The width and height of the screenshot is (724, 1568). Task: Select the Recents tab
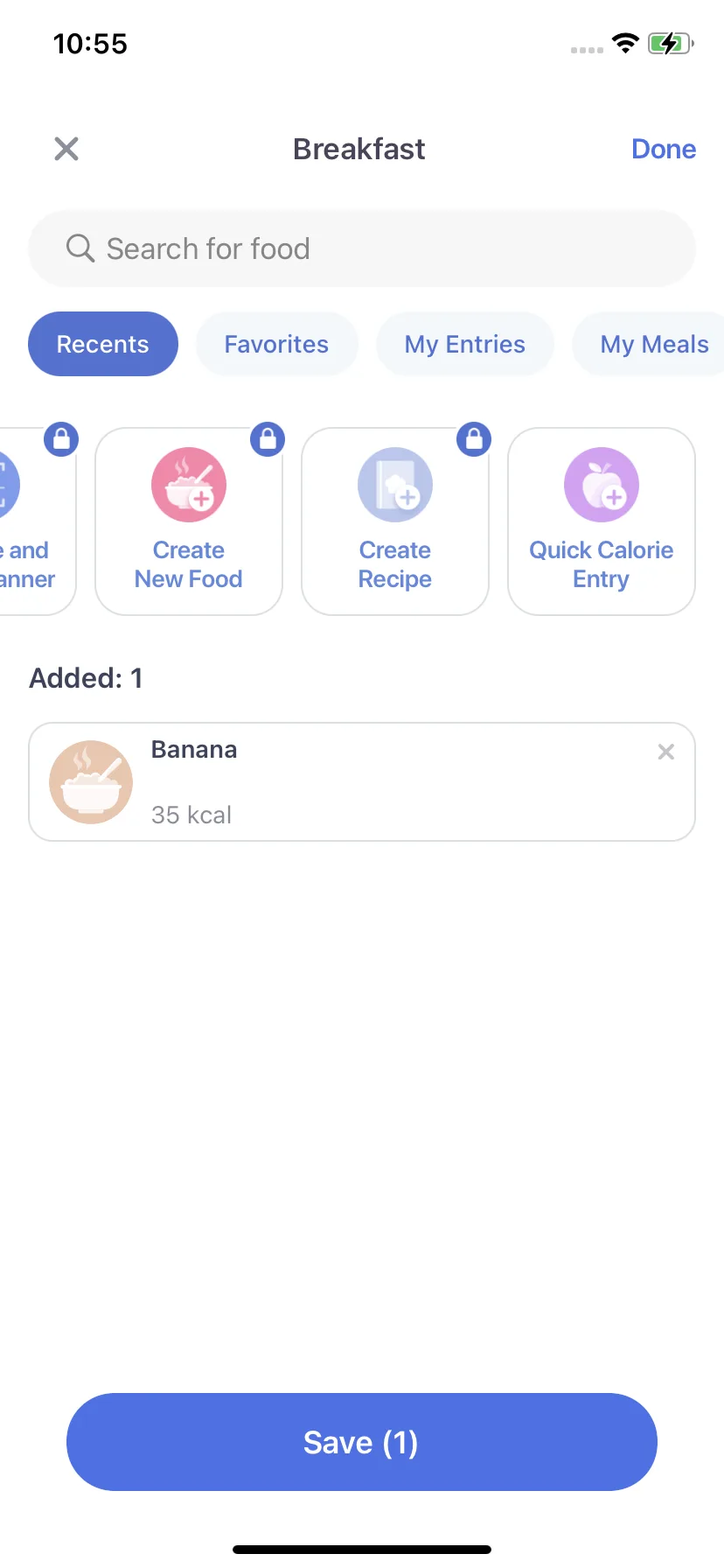click(x=103, y=344)
